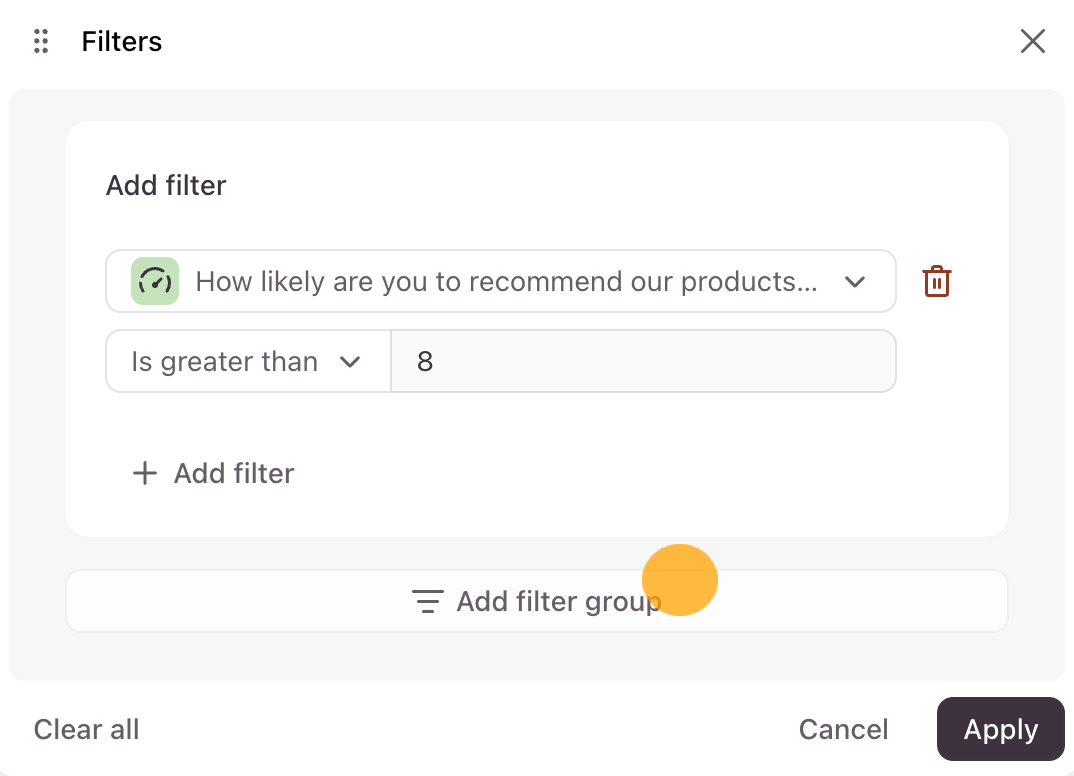The width and height of the screenshot is (1074, 776).
Task: Click the truncated question text in selector
Action: [506, 281]
